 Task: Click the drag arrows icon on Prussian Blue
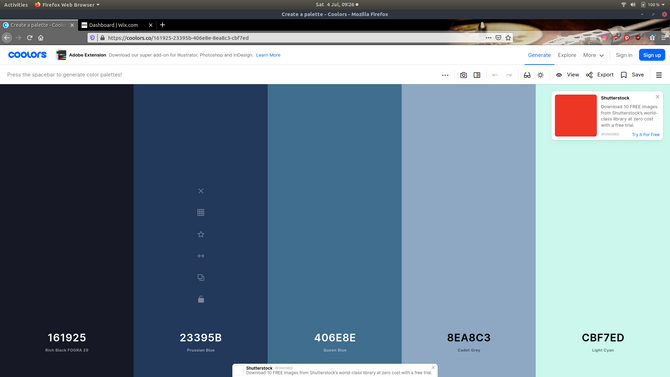[x=201, y=256]
